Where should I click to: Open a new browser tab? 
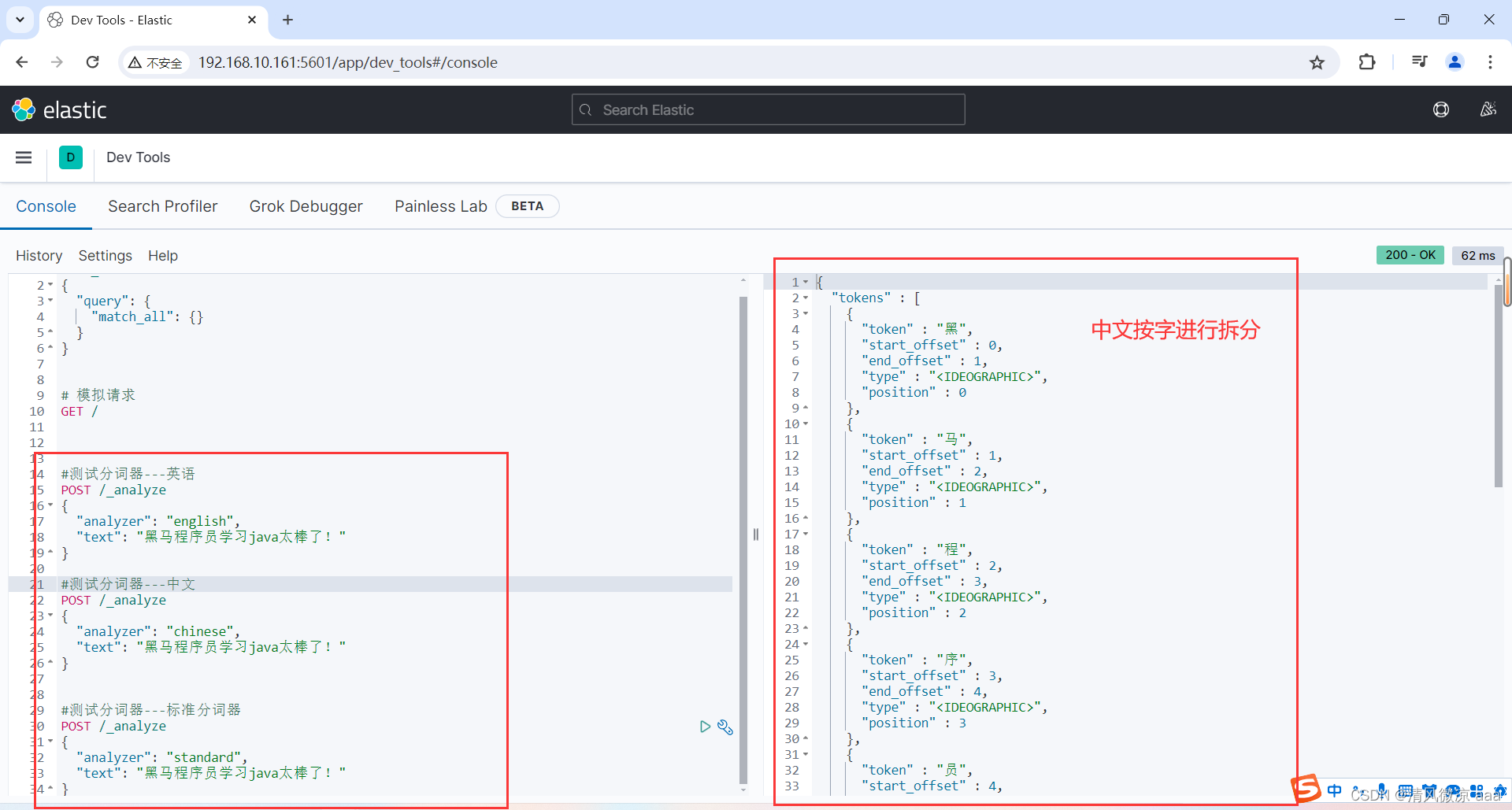coord(287,20)
